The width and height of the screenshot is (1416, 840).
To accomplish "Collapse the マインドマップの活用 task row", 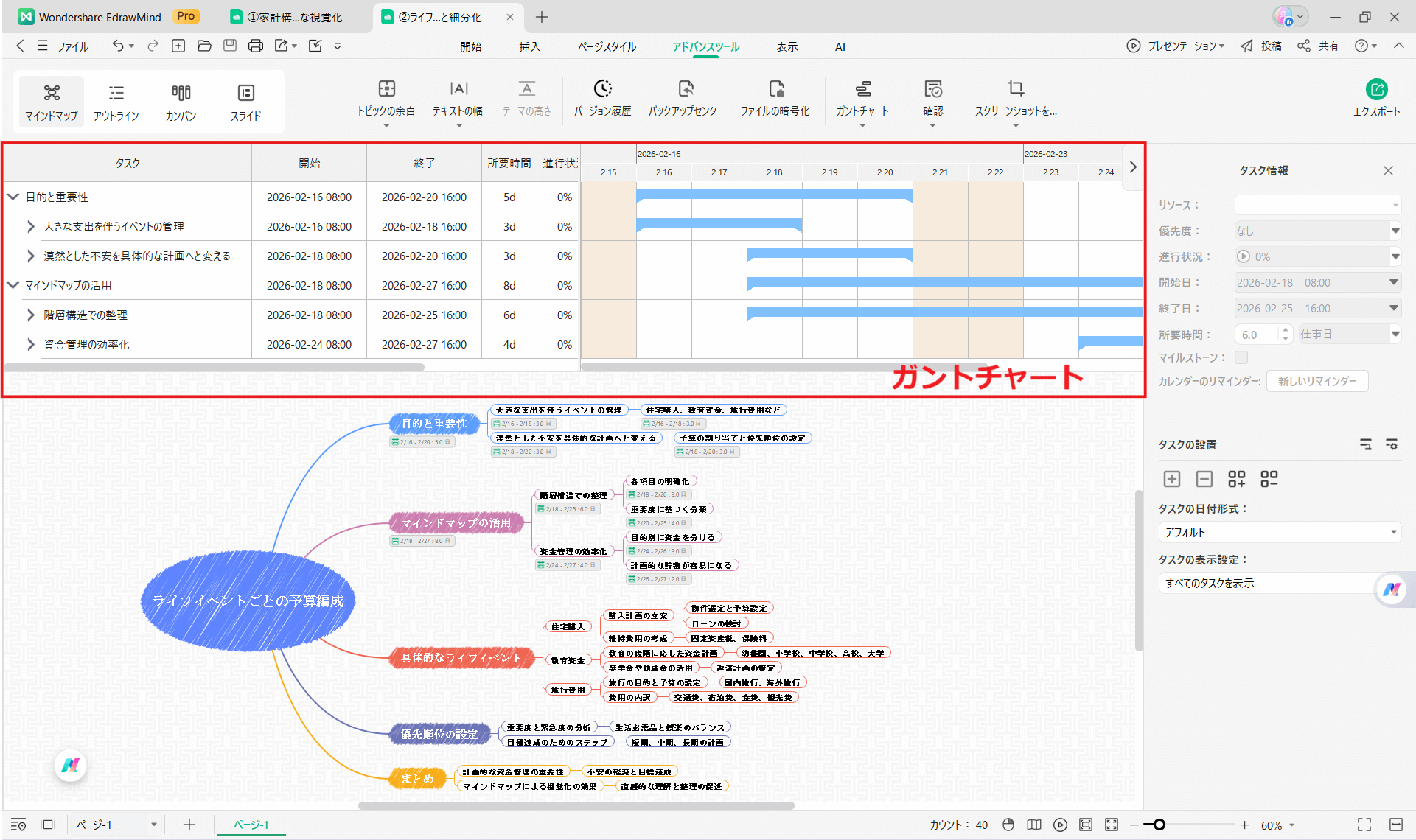I will (12, 285).
